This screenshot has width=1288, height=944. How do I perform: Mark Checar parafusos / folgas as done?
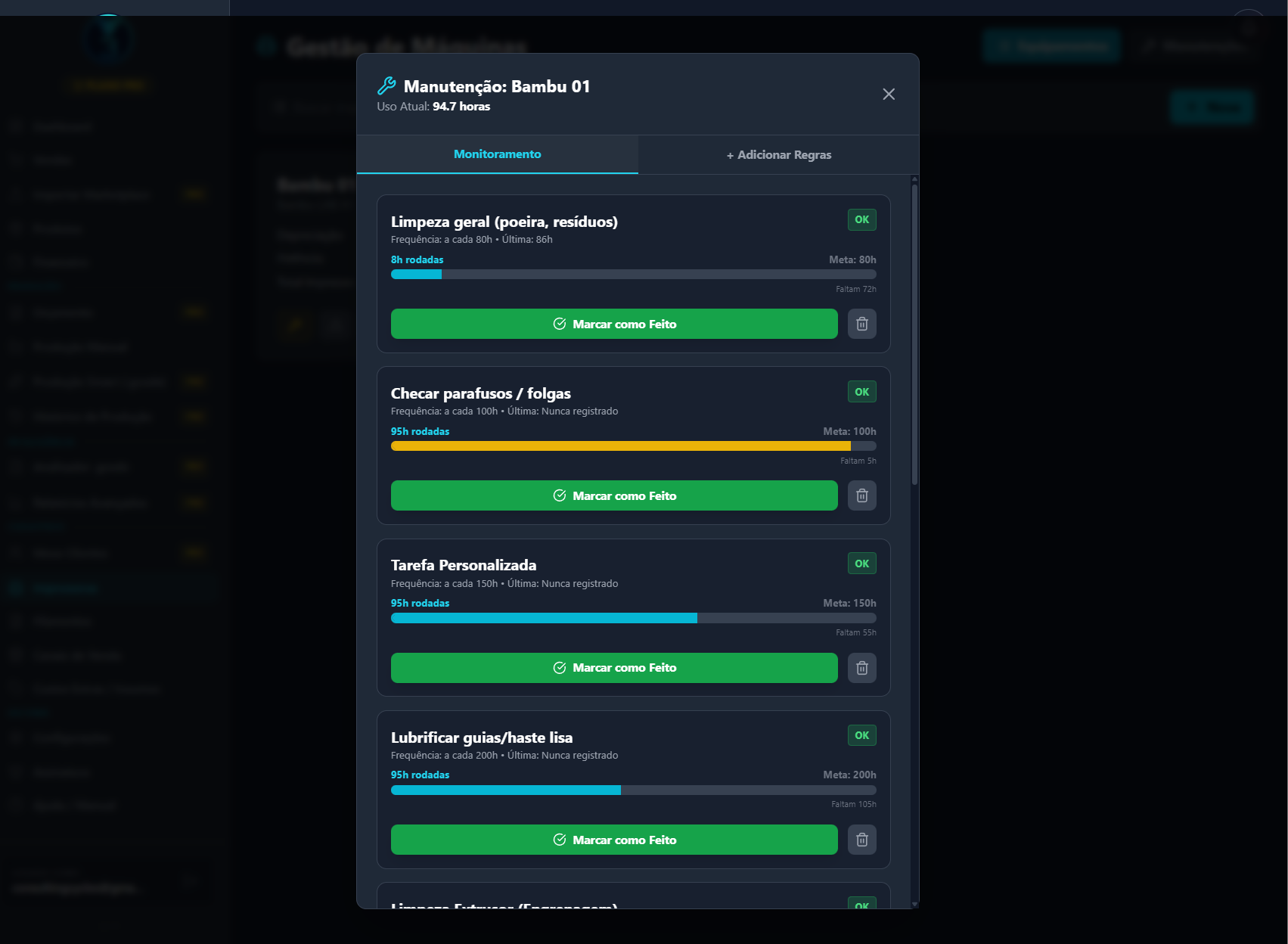click(x=613, y=495)
